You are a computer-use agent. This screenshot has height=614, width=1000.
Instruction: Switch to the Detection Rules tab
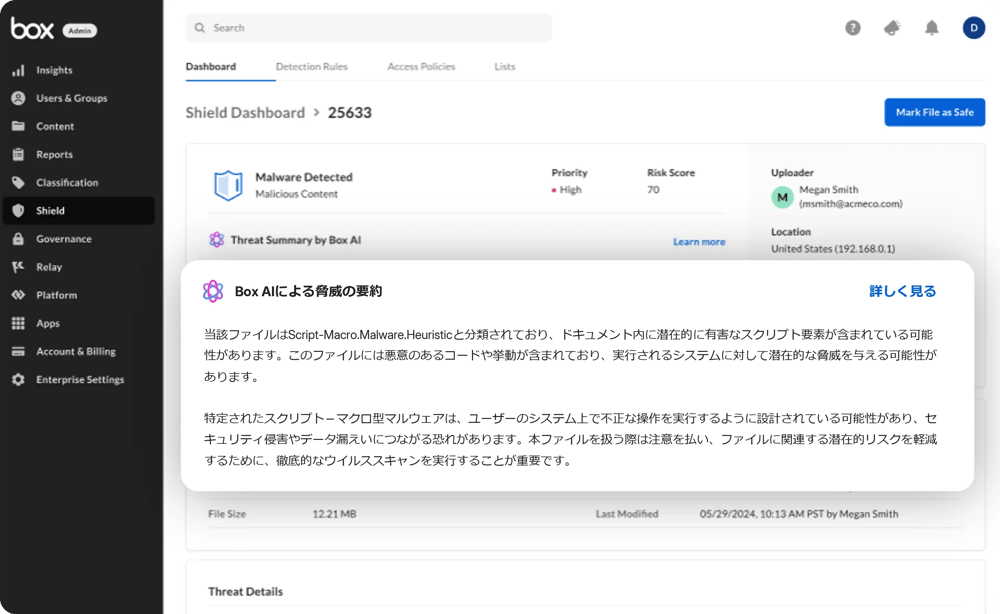click(x=311, y=67)
